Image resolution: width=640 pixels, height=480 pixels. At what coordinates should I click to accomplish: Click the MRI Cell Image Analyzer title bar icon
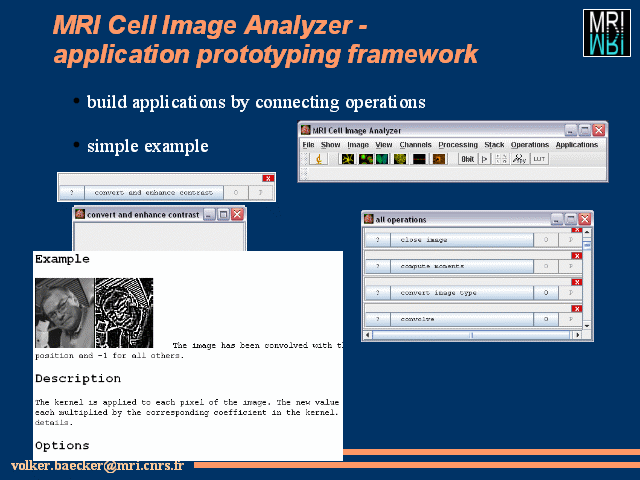(306, 130)
